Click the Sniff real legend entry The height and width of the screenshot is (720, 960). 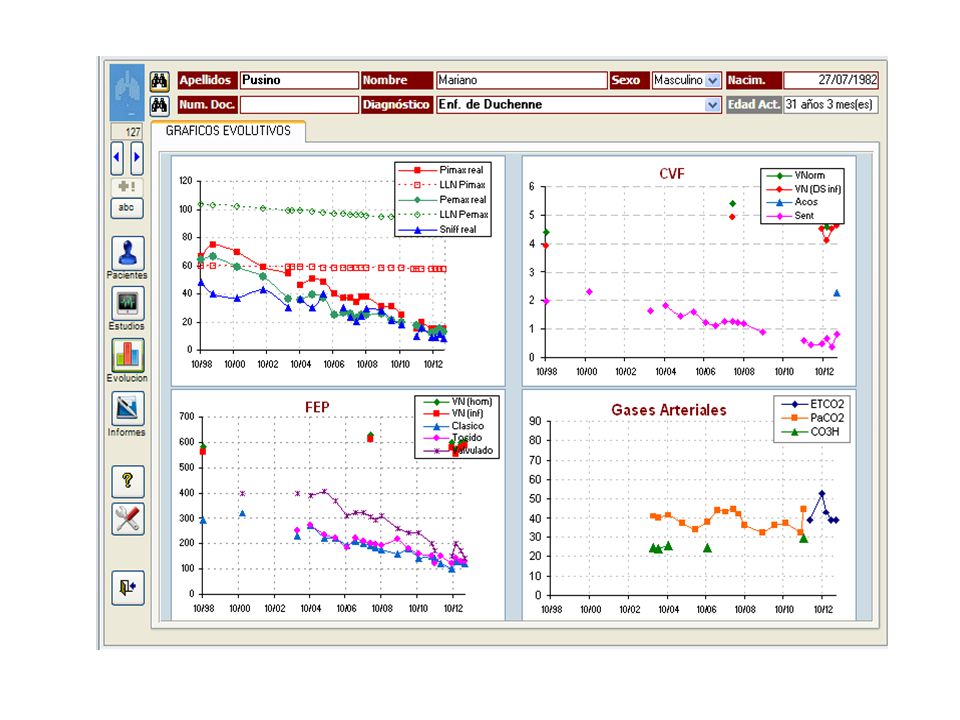(437, 230)
